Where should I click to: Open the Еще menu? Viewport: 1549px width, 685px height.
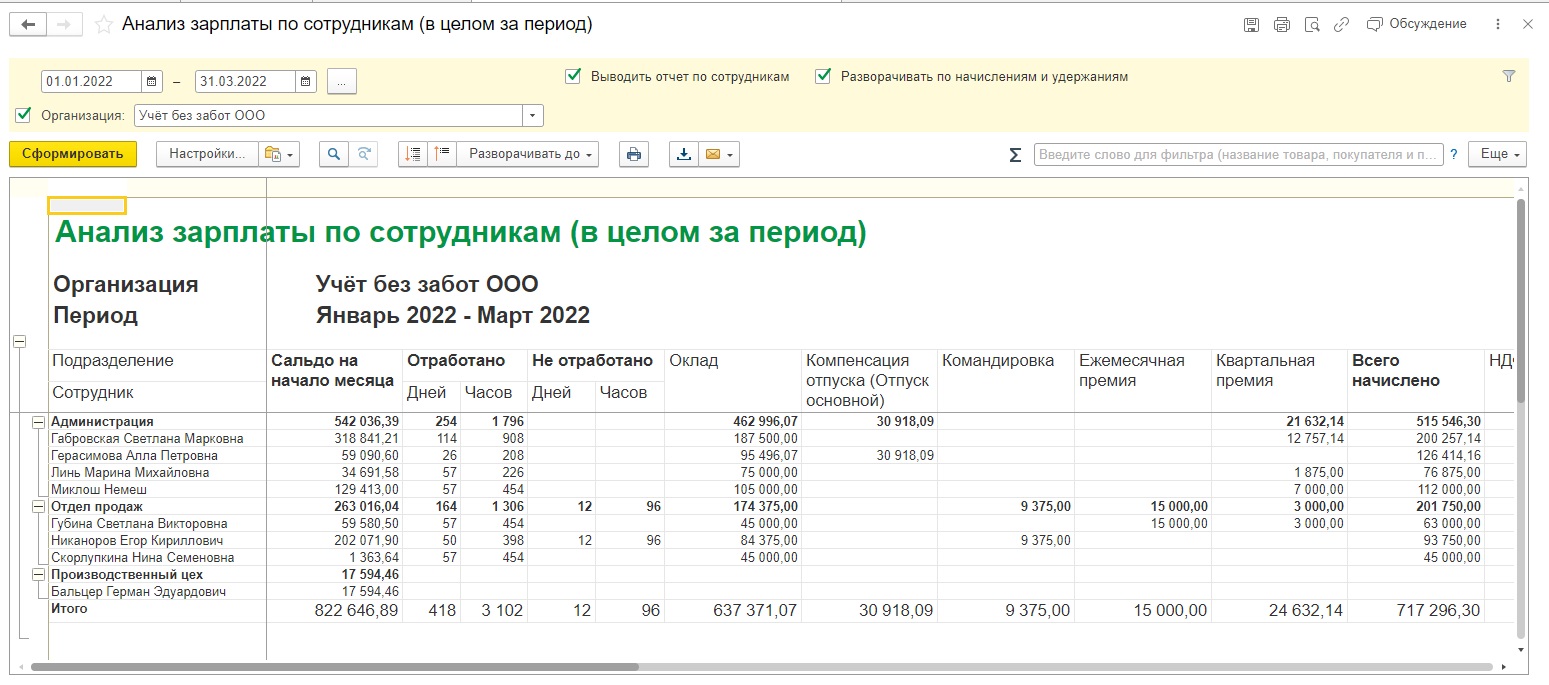pyautogui.click(x=1497, y=154)
